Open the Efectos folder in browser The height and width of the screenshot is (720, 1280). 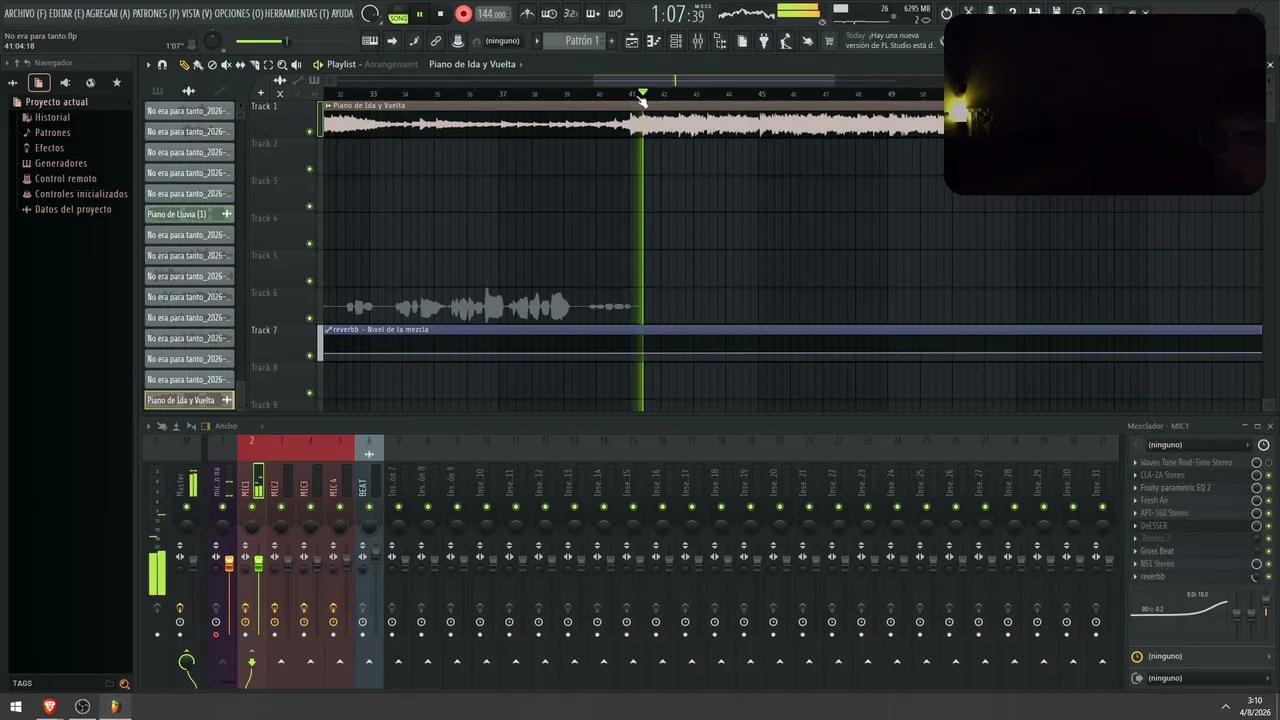point(49,148)
